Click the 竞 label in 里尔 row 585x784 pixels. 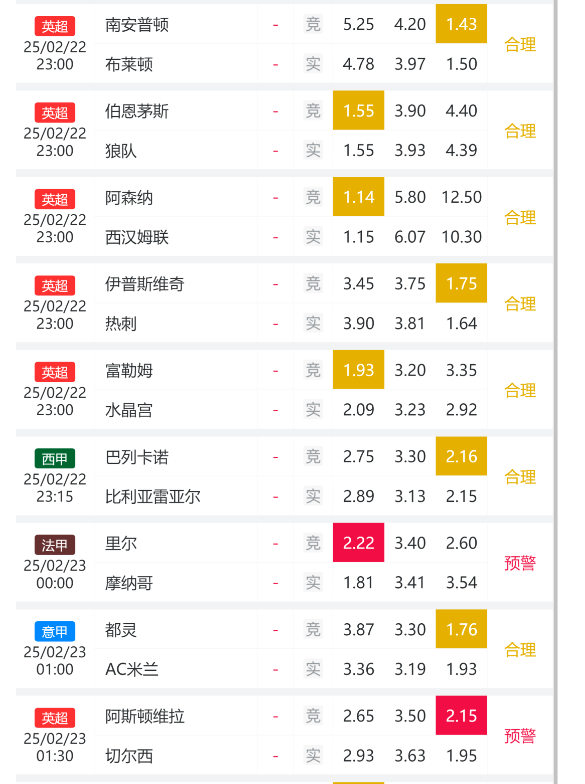point(313,543)
